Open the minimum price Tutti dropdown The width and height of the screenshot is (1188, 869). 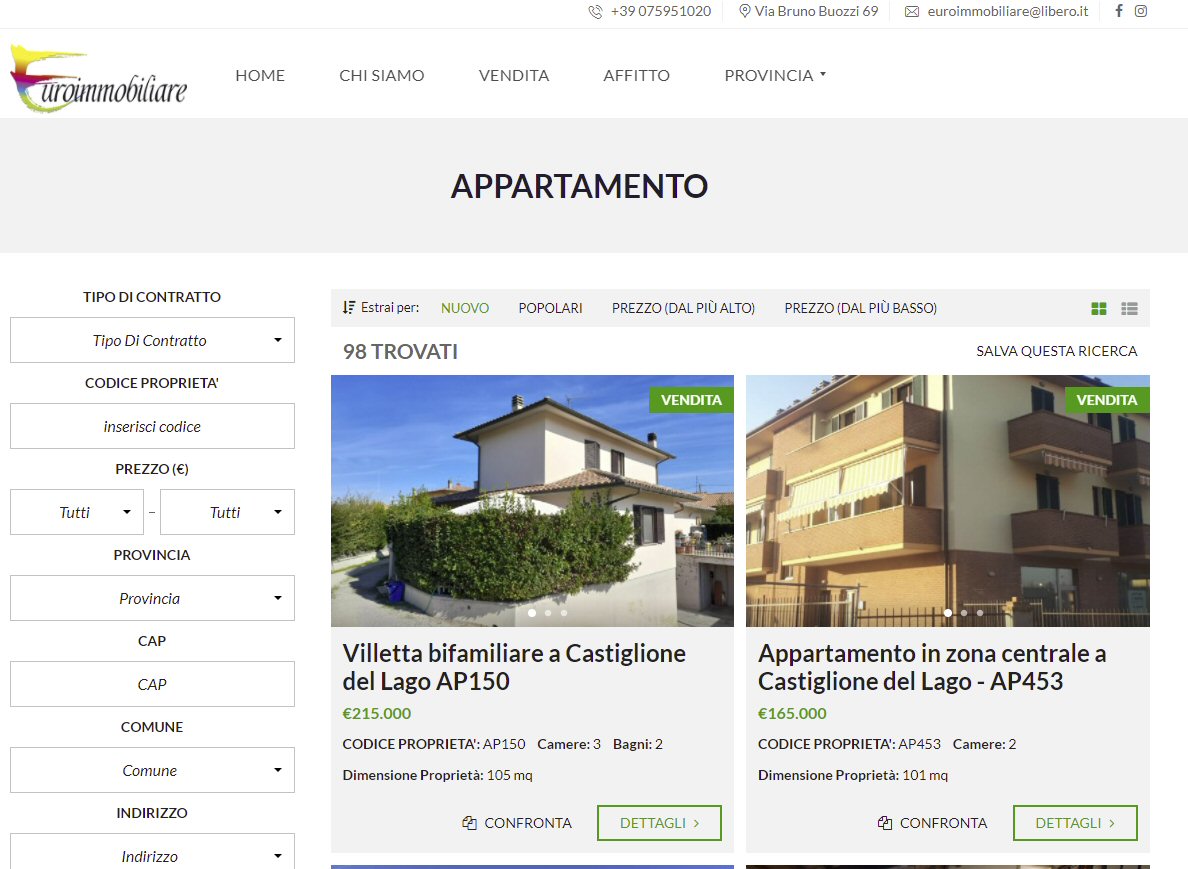click(77, 512)
